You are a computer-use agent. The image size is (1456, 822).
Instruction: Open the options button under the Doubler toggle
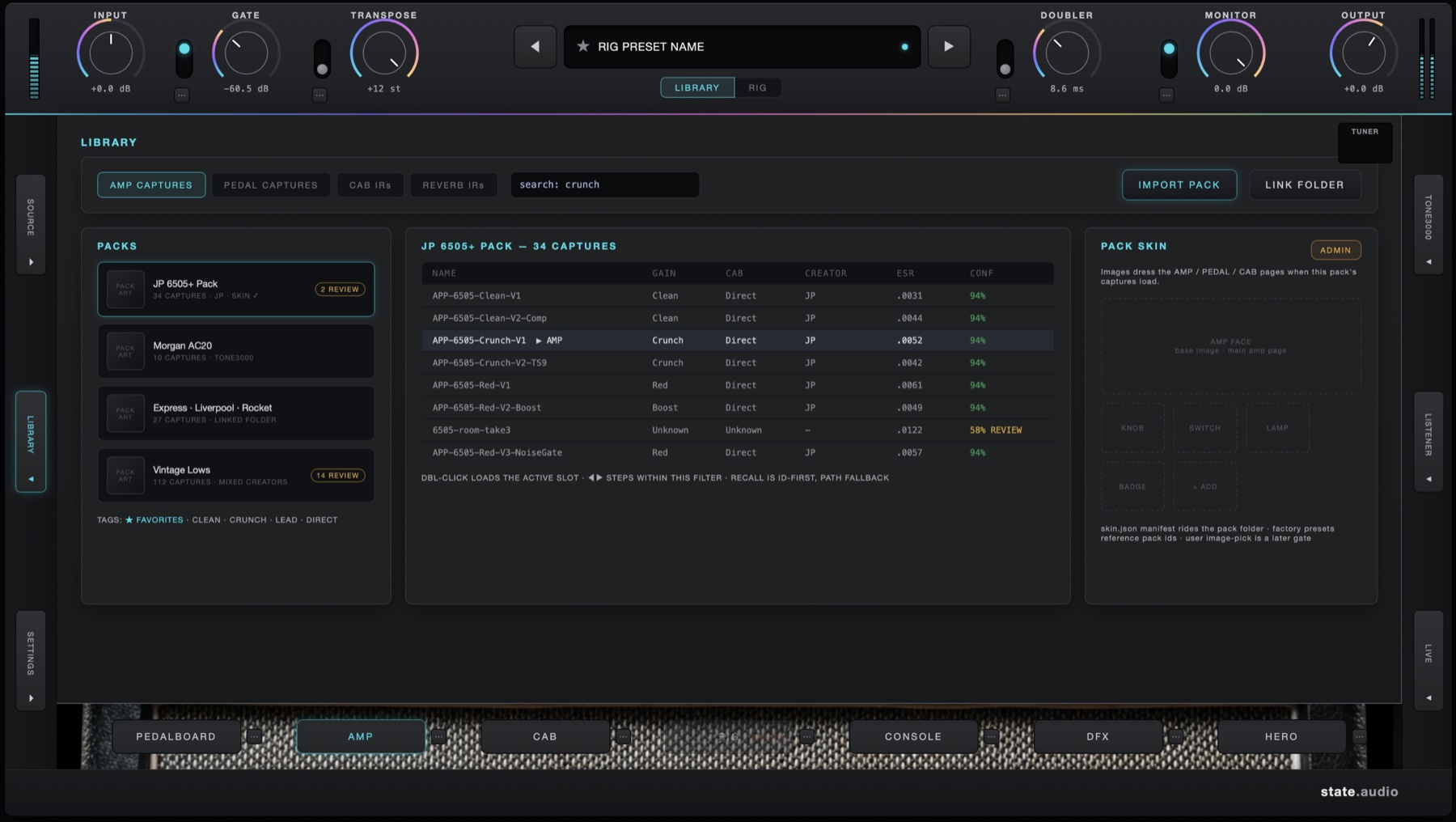tap(1003, 95)
